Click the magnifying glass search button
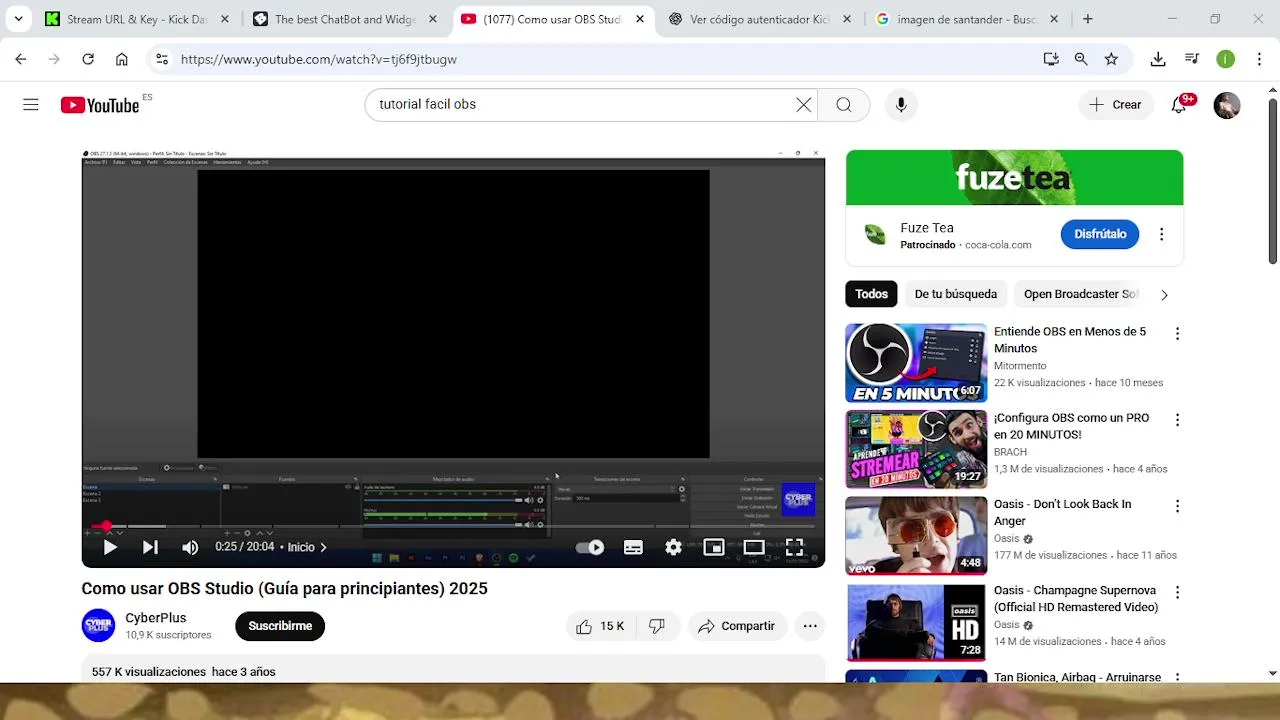 844,105
